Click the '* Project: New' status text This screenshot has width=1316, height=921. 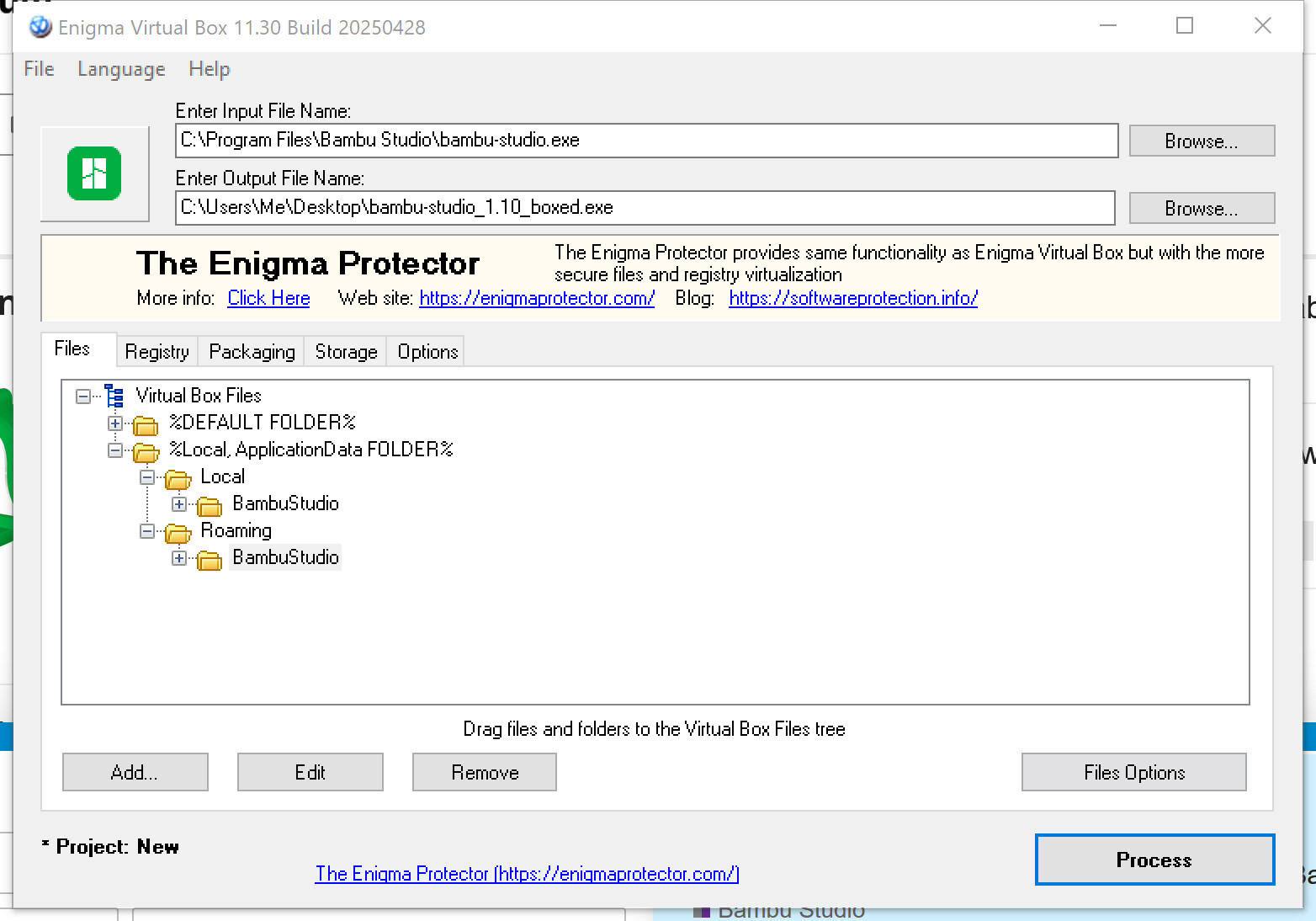[x=110, y=847]
